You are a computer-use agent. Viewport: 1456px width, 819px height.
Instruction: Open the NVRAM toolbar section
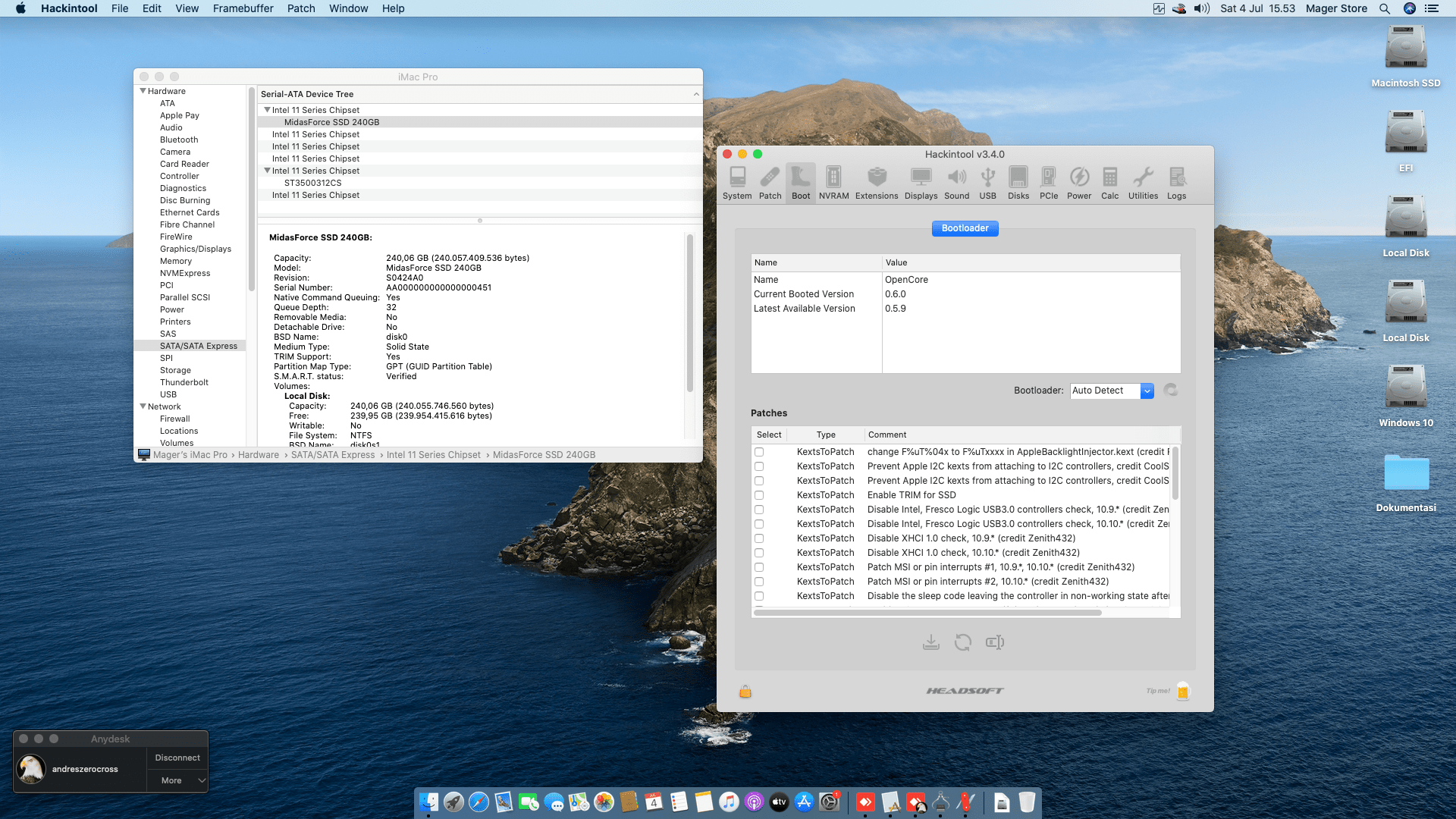833,183
